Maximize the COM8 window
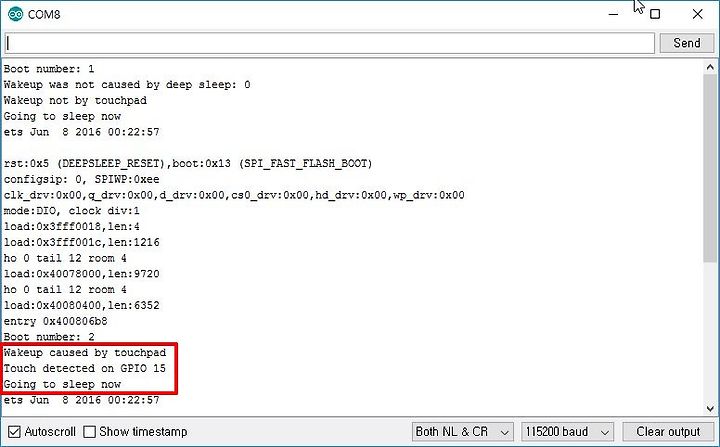 (655, 14)
